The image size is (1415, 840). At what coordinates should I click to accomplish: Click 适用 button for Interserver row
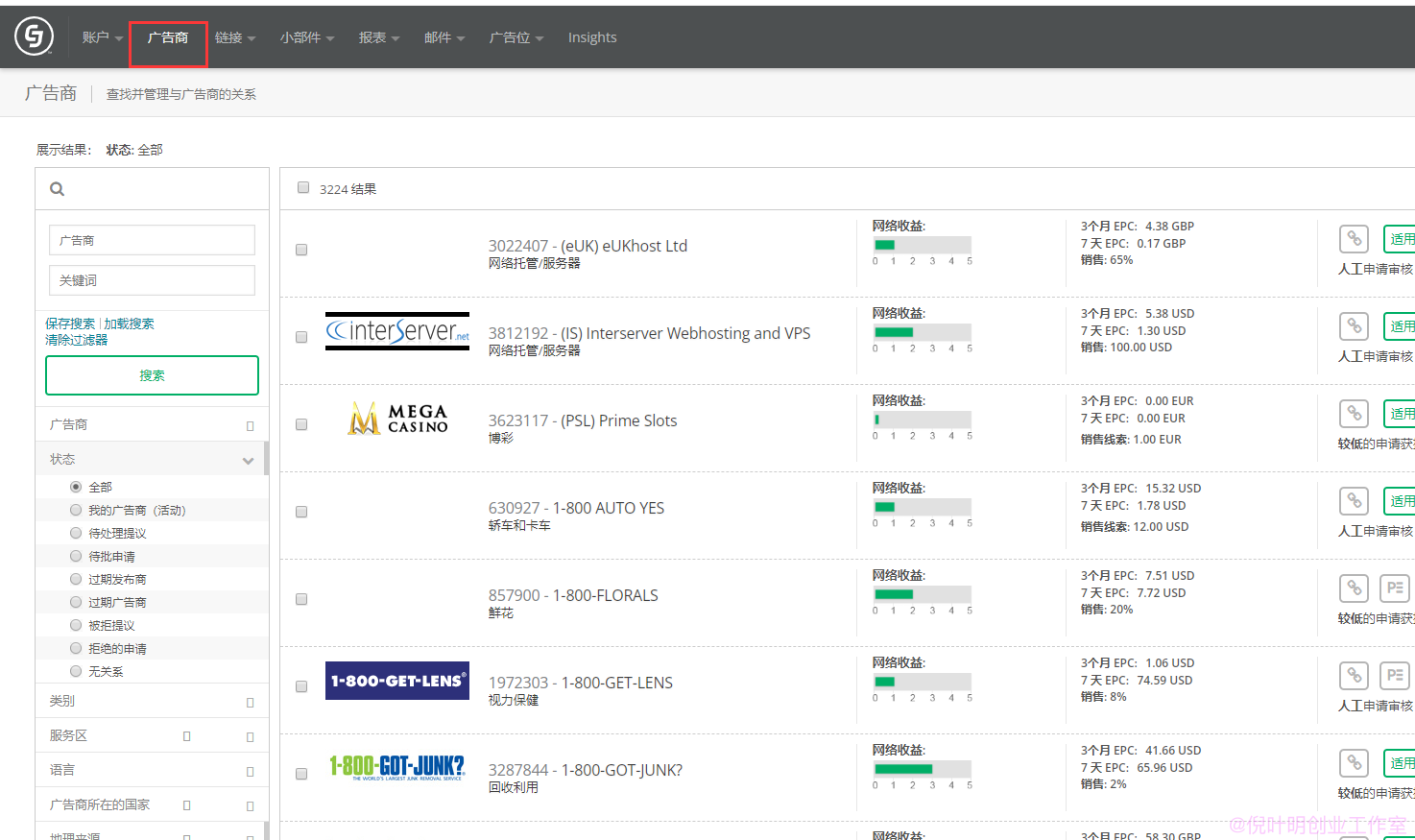coord(1399,326)
